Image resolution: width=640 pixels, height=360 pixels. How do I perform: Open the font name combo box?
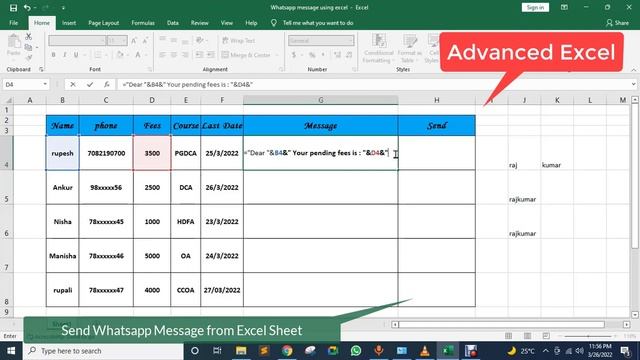(x=77, y=40)
